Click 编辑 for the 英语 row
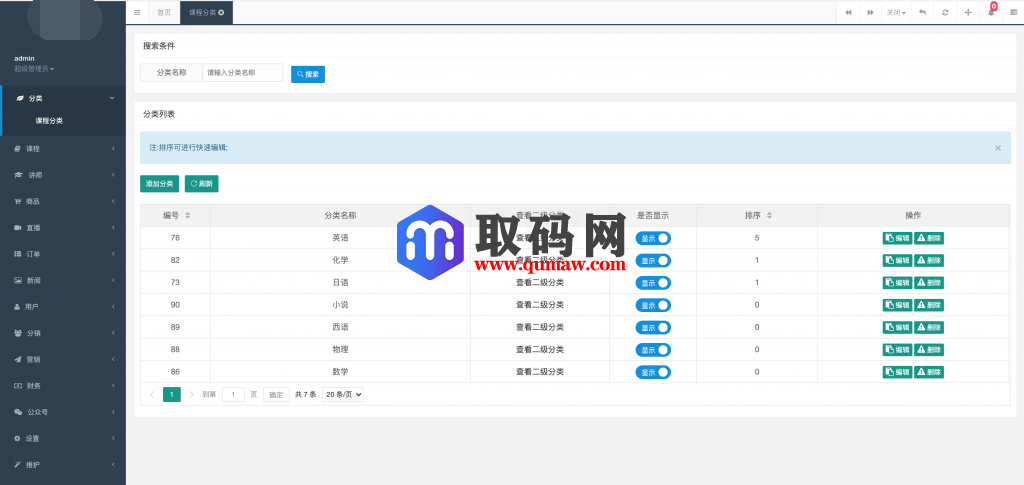Image resolution: width=1024 pixels, height=485 pixels. coord(897,238)
